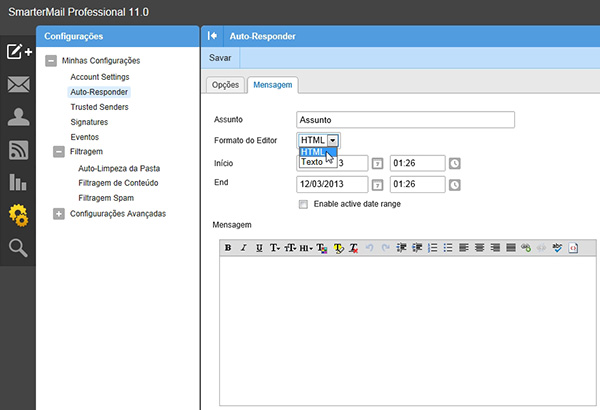Open Auto-Limpeza da Pasta item
Screen dimensions: 600x410
pyautogui.click(x=119, y=168)
